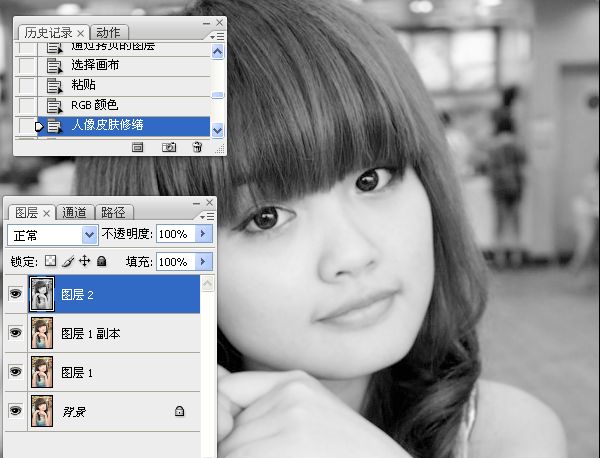
Task: Switch to 路径 Paths tab
Action: click(113, 212)
